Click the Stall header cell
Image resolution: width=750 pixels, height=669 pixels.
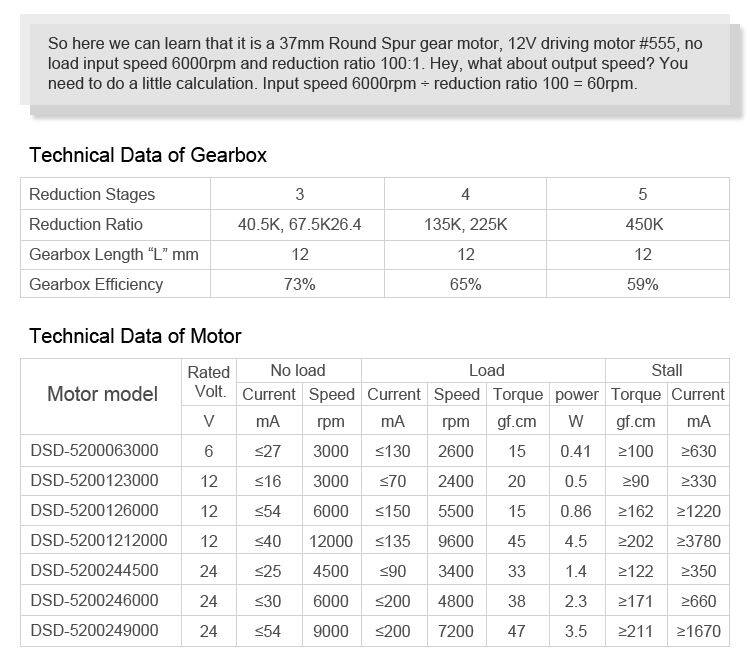[x=666, y=370]
